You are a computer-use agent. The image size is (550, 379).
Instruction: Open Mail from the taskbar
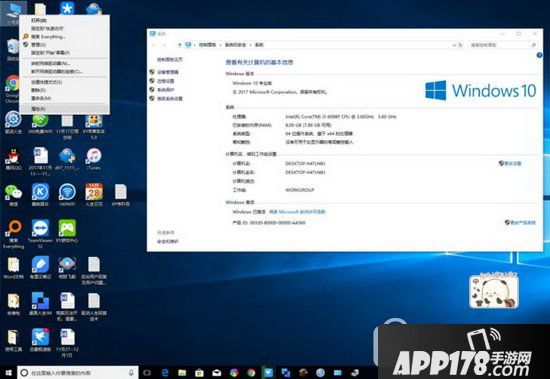216,372
